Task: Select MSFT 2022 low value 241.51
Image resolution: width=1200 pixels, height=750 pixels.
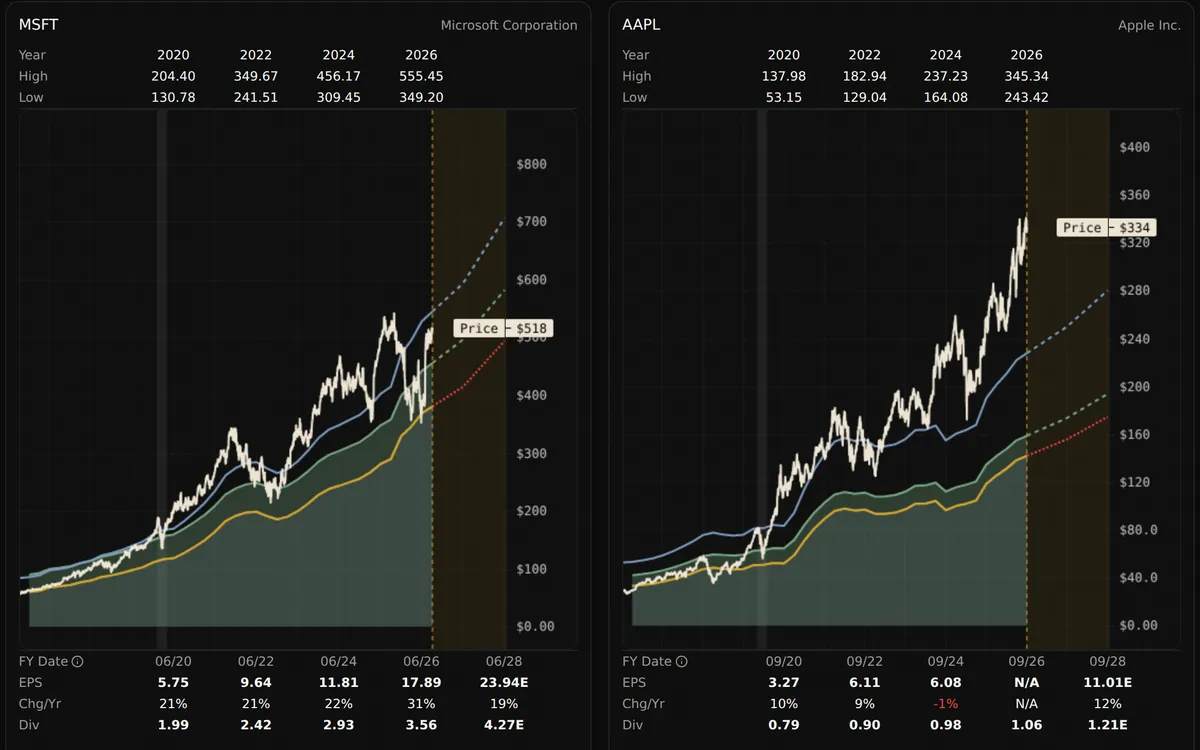Action: pyautogui.click(x=256, y=97)
